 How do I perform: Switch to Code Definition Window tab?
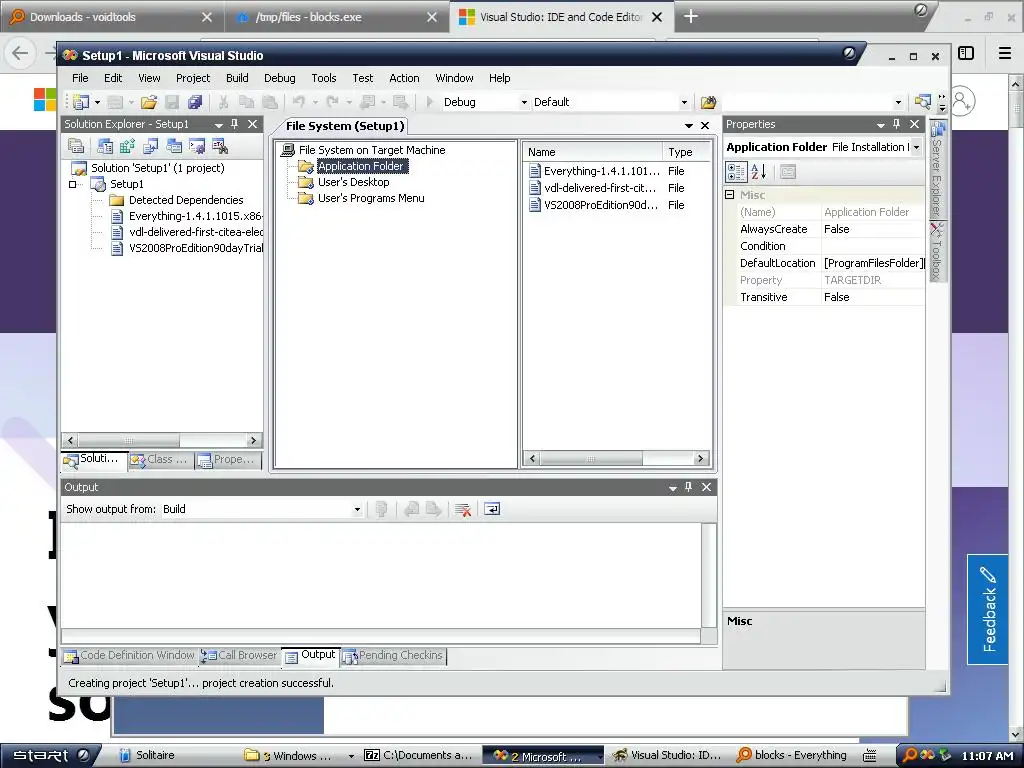tap(129, 656)
